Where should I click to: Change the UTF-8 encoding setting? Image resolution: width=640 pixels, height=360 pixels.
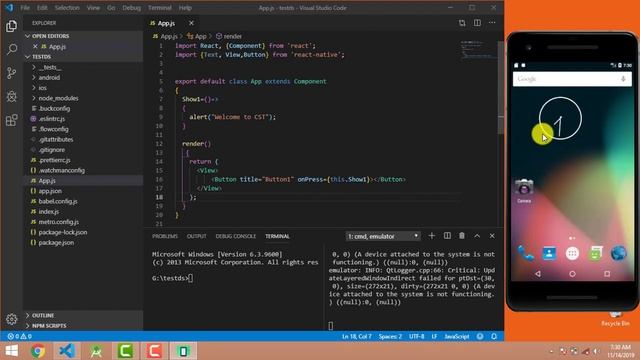coord(417,336)
